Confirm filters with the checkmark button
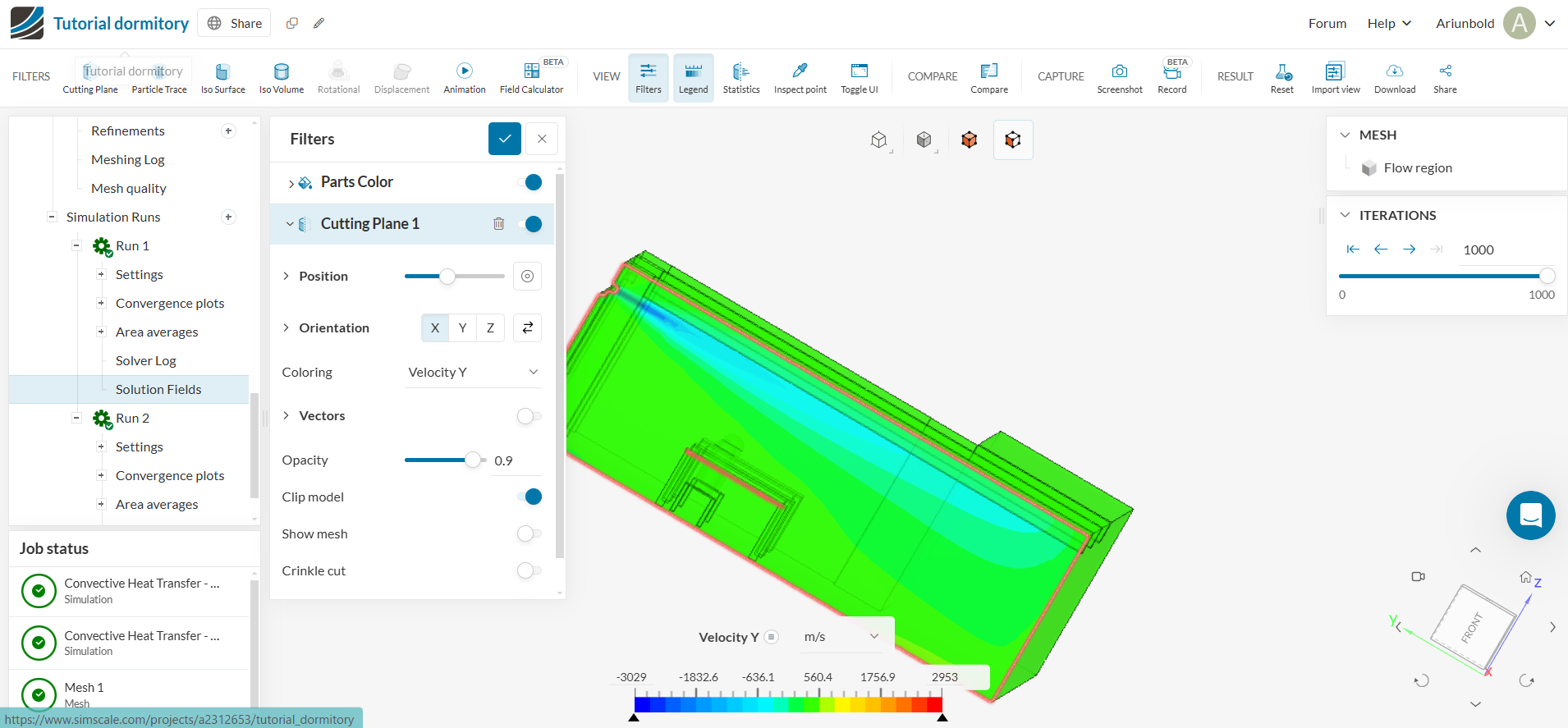The height and width of the screenshot is (728, 1568). pyautogui.click(x=505, y=139)
